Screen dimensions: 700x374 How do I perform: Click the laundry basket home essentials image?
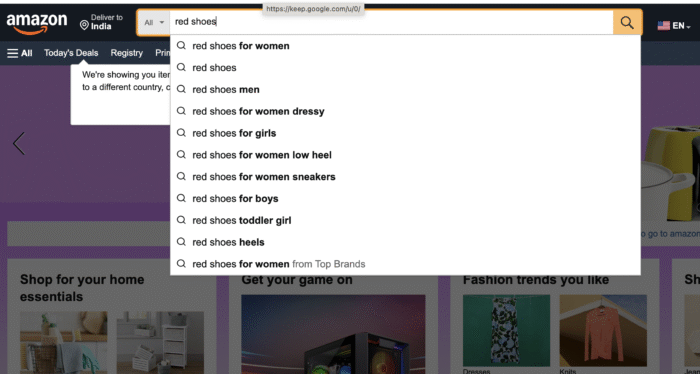click(x=63, y=343)
